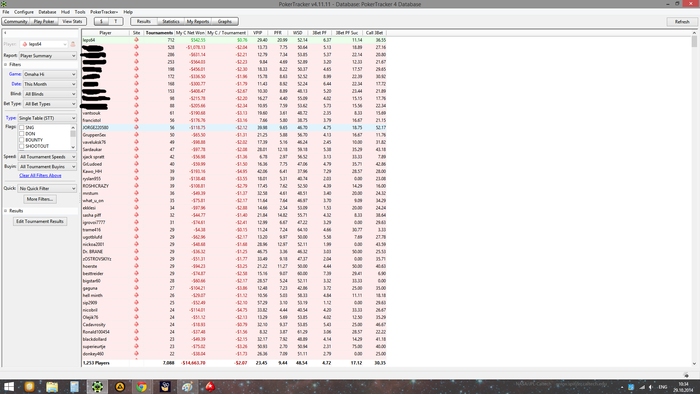Click Clear All Filters Above link

point(40,175)
